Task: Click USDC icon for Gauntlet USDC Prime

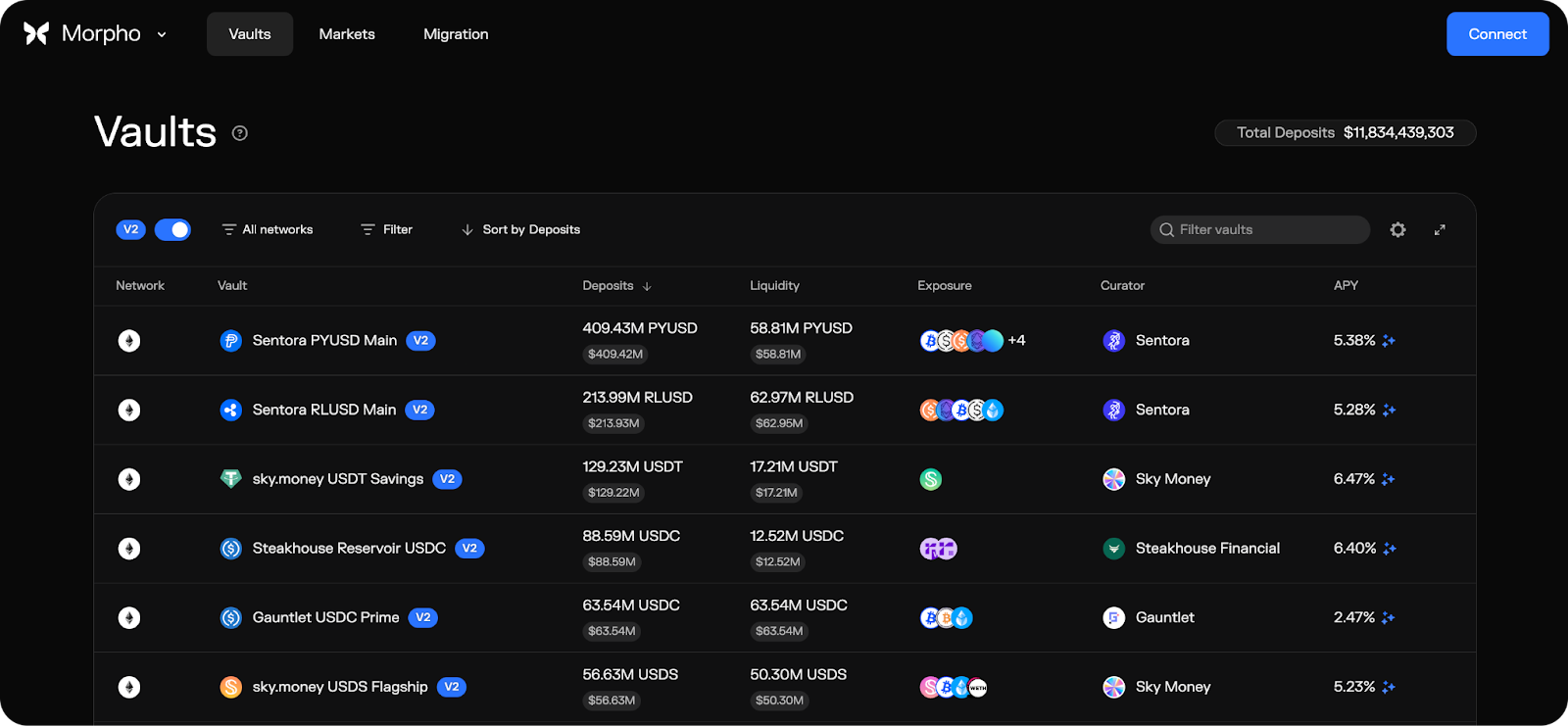Action: [231, 618]
